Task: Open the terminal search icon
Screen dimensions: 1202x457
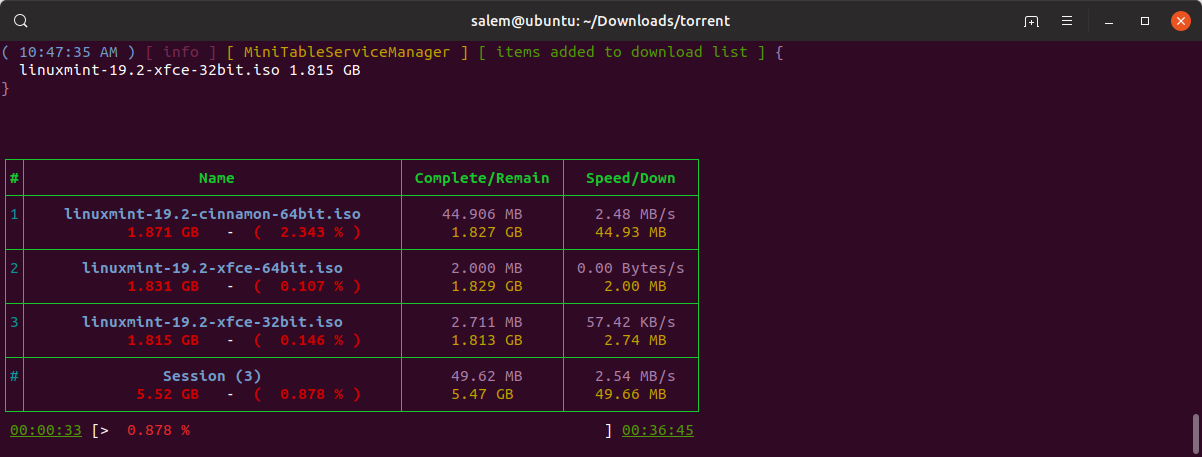Action: 21,21
